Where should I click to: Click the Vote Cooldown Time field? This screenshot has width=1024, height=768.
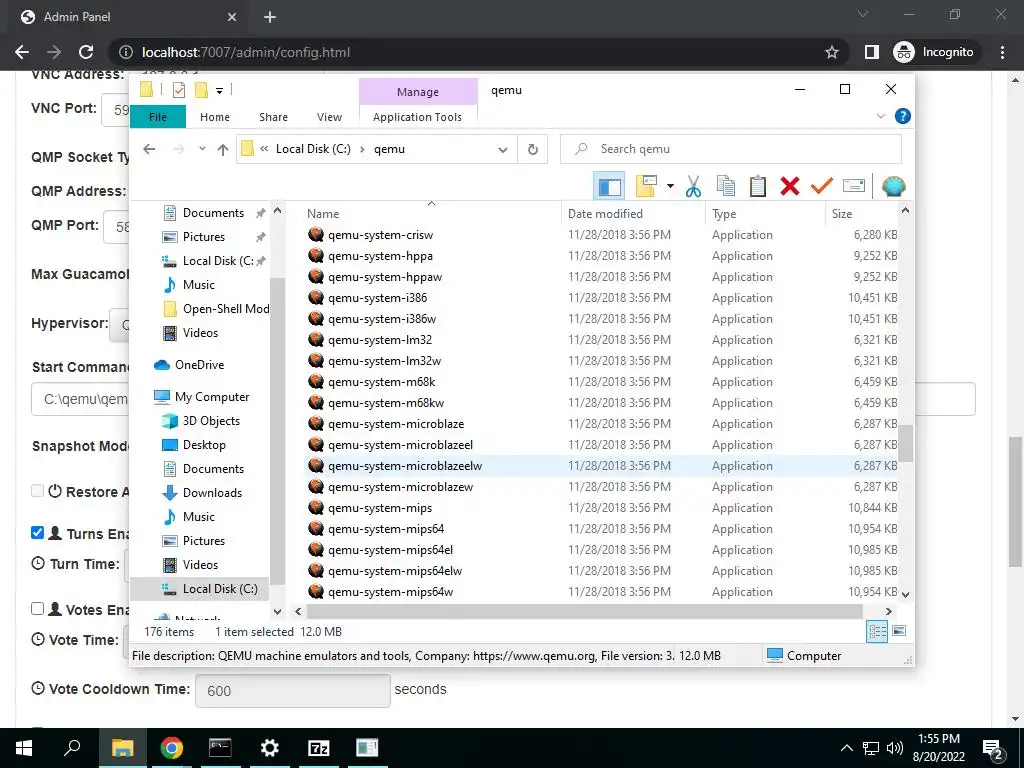[x=293, y=690]
